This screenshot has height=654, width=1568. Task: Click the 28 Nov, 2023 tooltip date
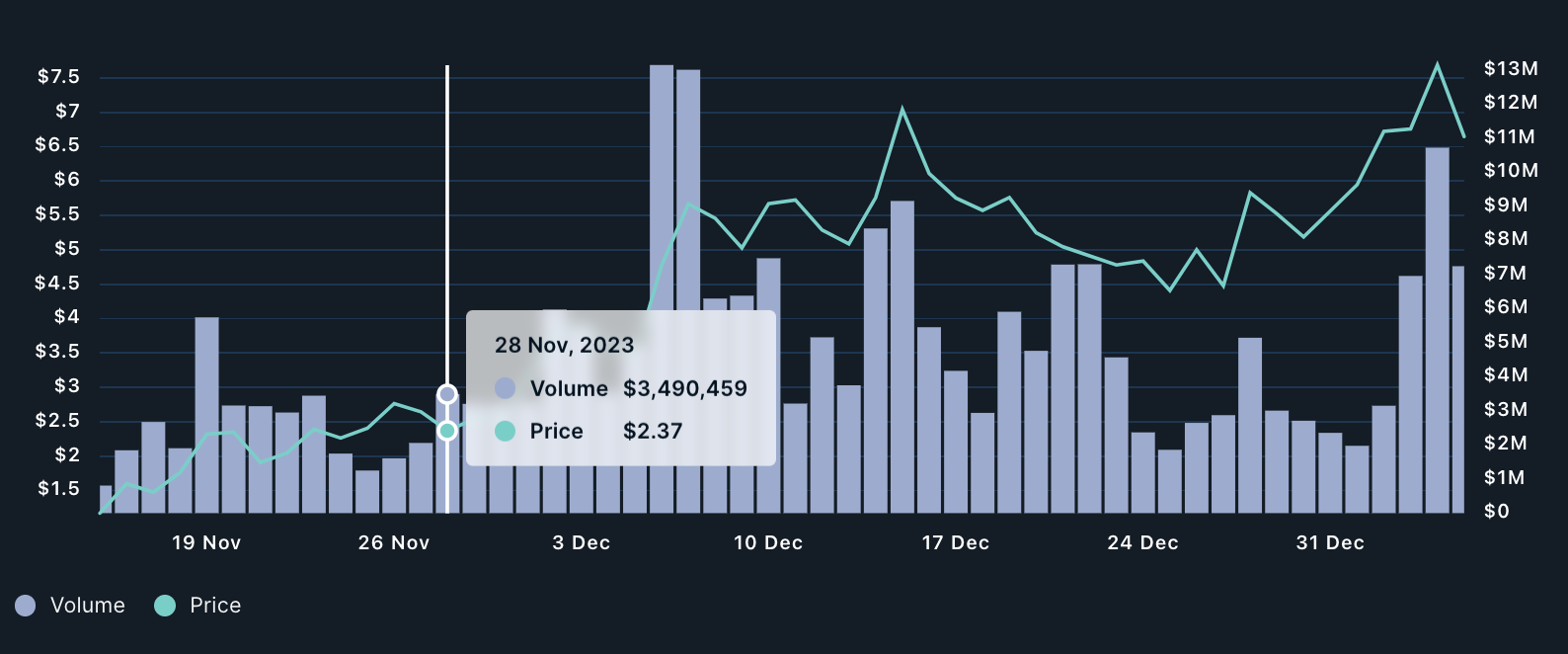coord(565,345)
